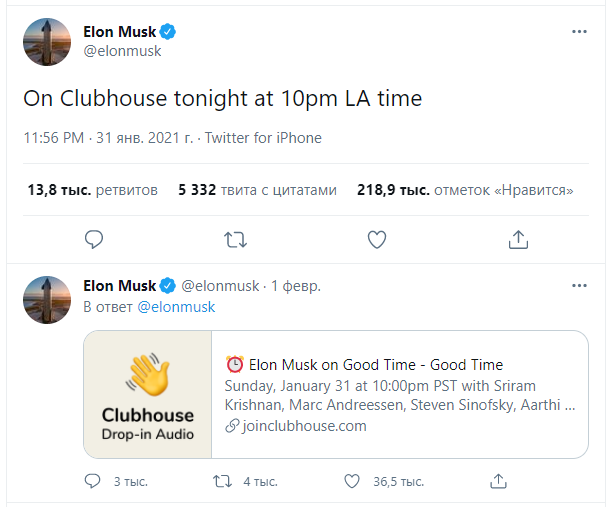This screenshot has height=507, width=616.
Task: Retweet the main Clubhouse tweet
Action: click(x=235, y=240)
